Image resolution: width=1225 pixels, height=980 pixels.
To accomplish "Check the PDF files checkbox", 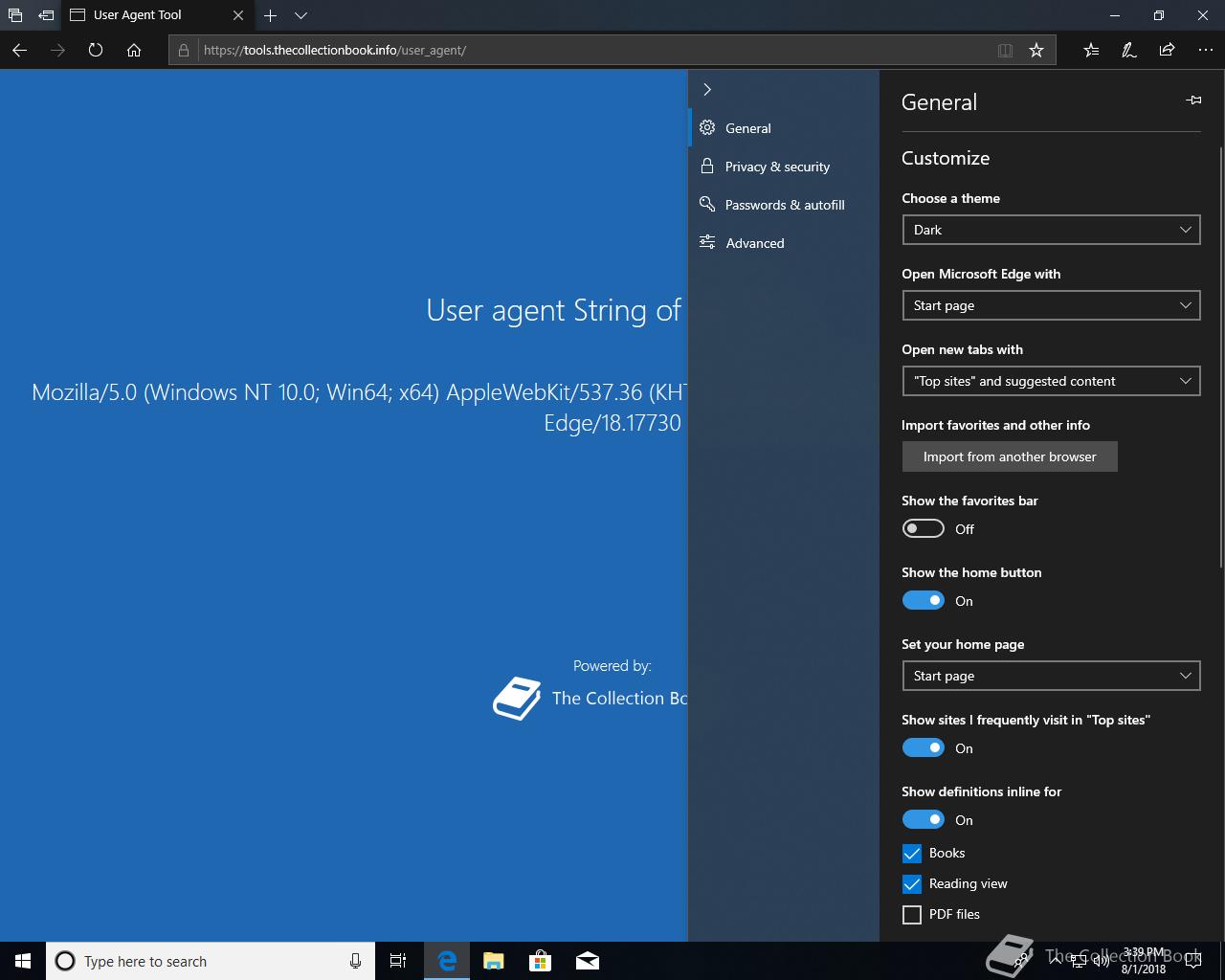I will coord(912,914).
